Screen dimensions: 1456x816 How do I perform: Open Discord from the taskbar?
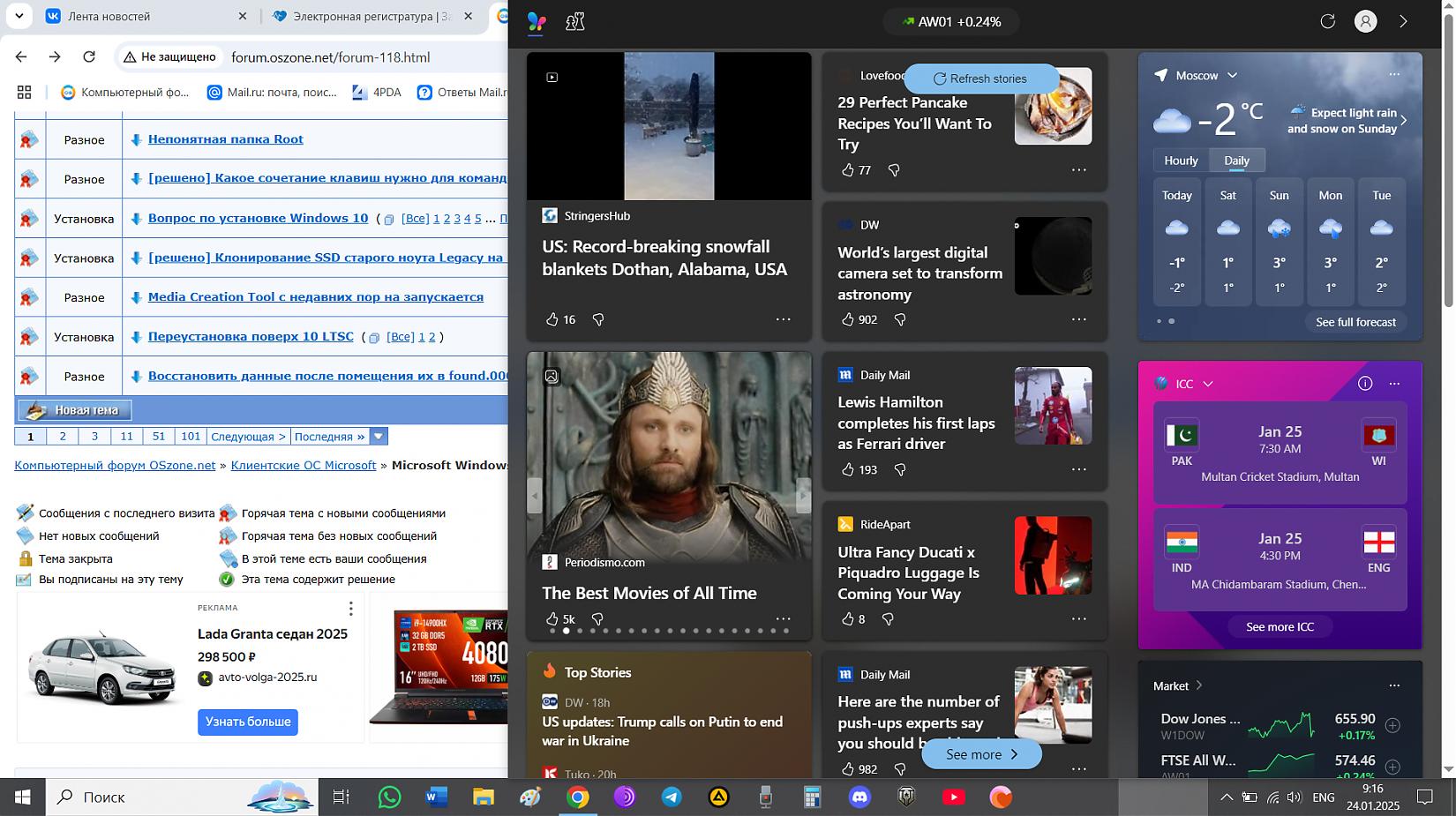(859, 797)
